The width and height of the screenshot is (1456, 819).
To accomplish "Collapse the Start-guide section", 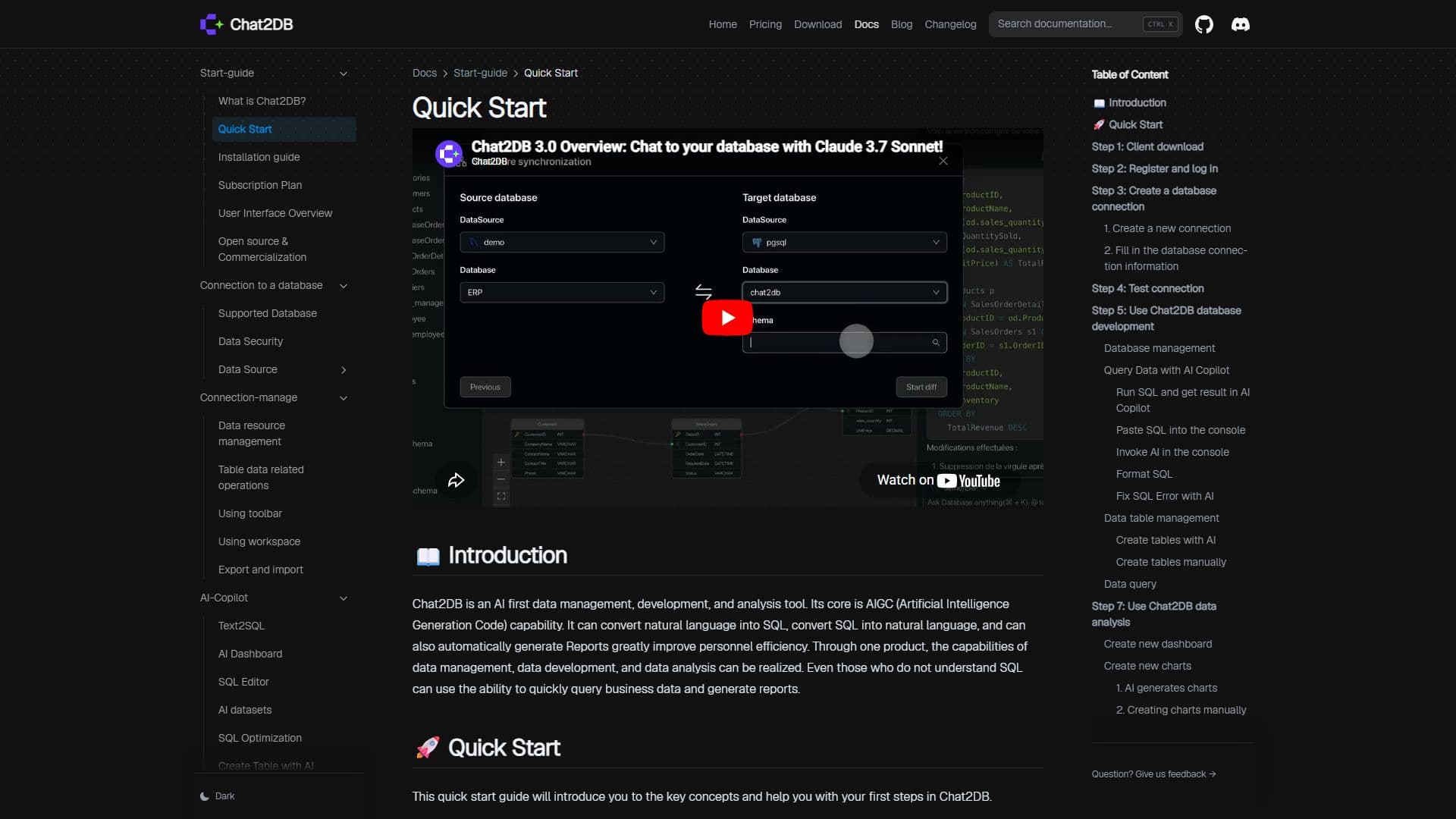I will click(x=343, y=74).
